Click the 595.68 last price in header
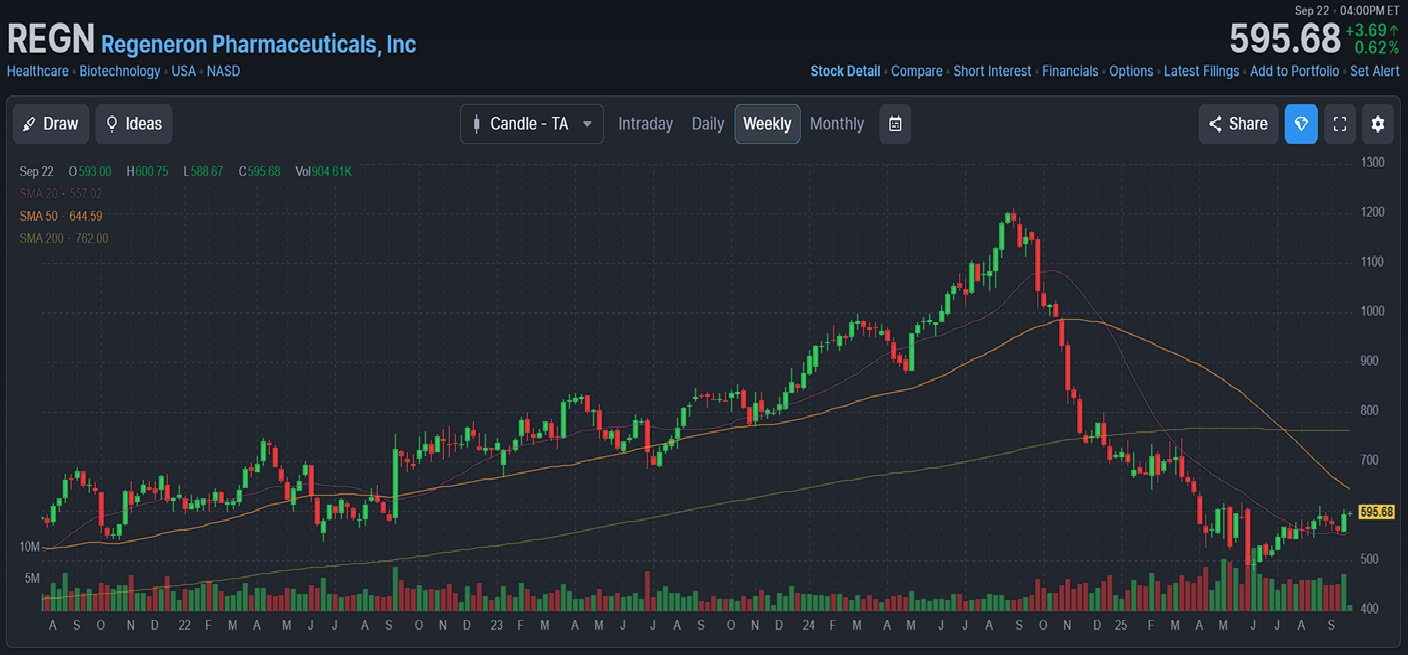Viewport: 1408px width, 655px height. (x=1285, y=39)
